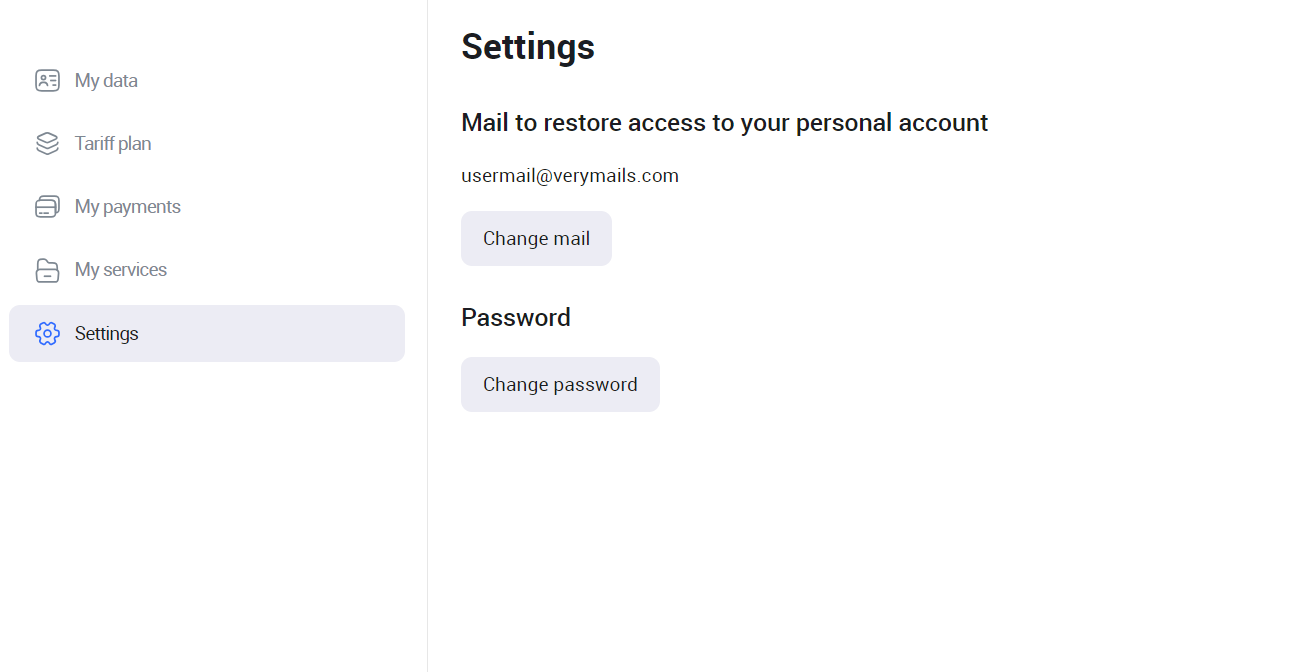Image resolution: width=1290 pixels, height=672 pixels.
Task: Click the blank sidebar area below Settings row
Action: 200,500
